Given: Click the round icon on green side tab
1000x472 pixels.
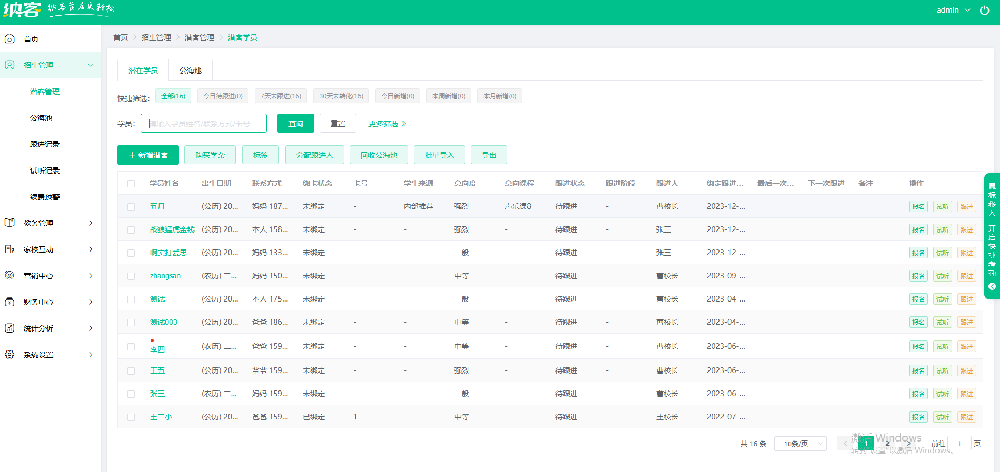Looking at the screenshot, I should 992,288.
